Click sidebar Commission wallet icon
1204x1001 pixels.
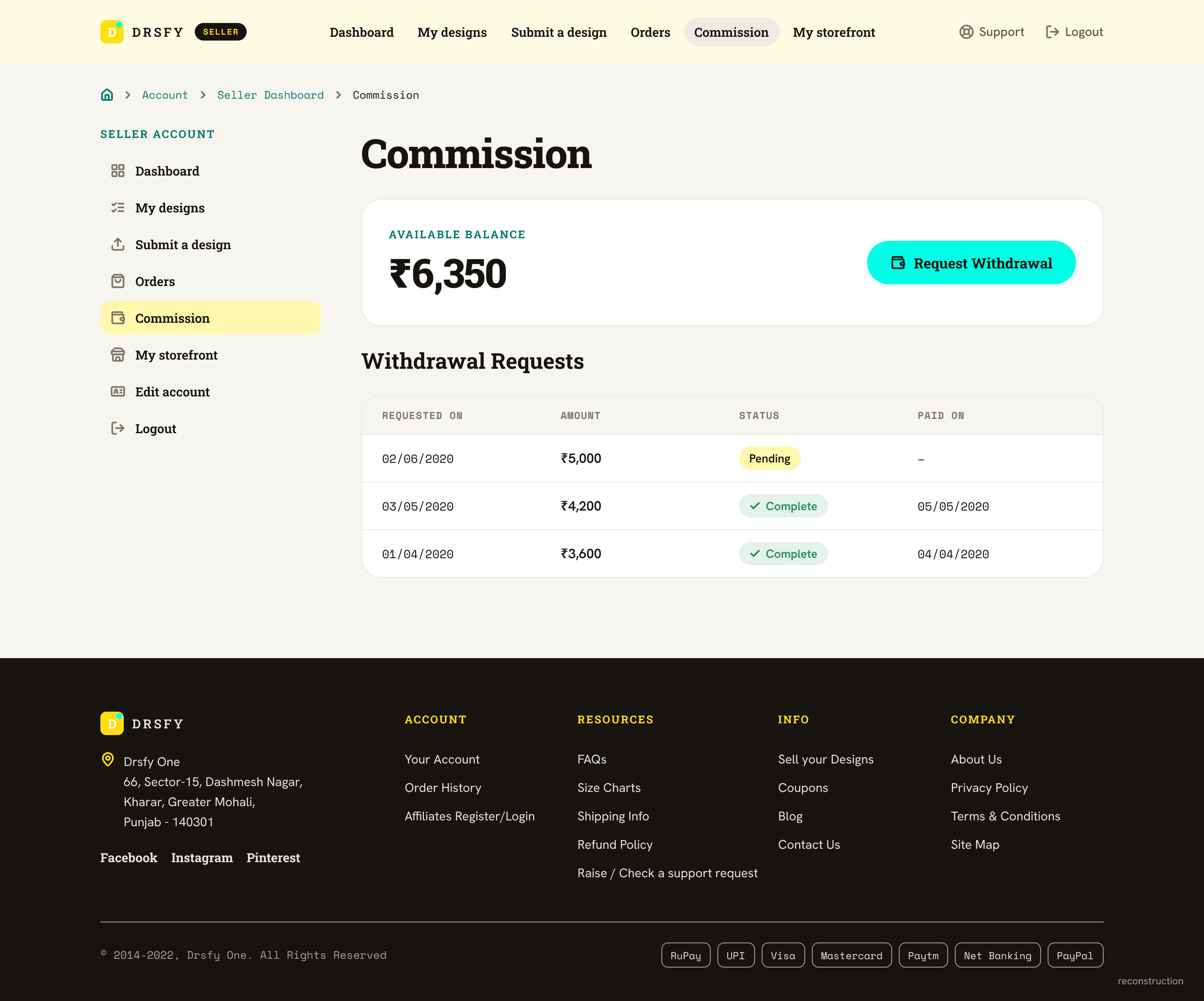(117, 318)
